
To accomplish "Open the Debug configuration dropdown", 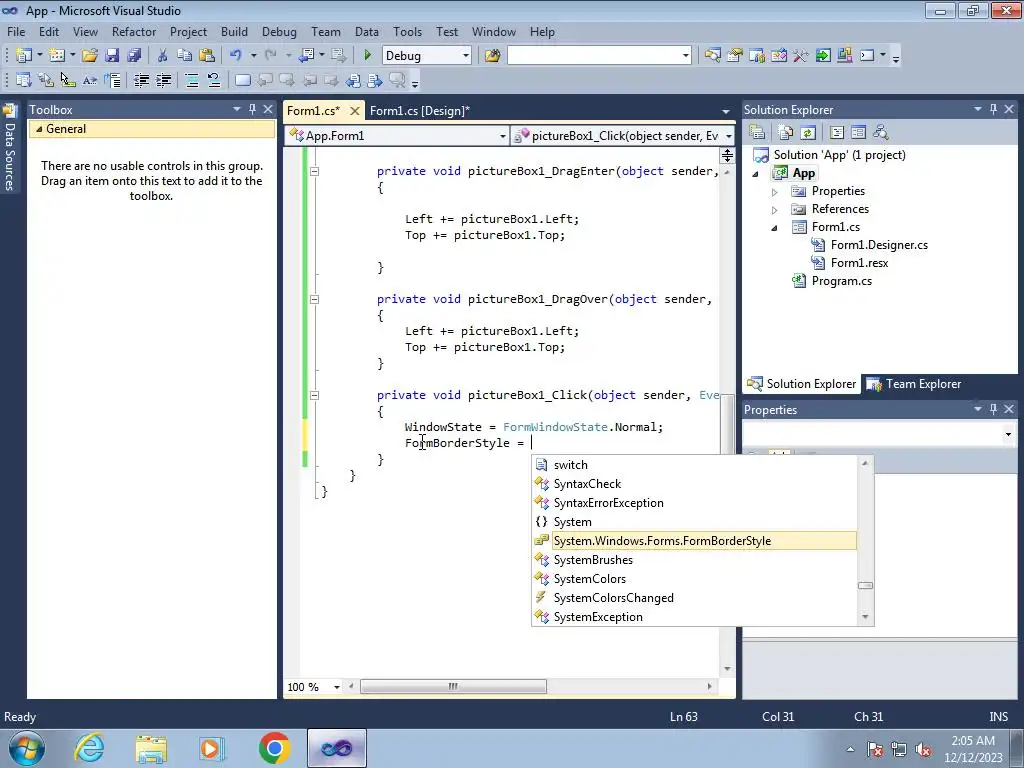I will (x=466, y=56).
